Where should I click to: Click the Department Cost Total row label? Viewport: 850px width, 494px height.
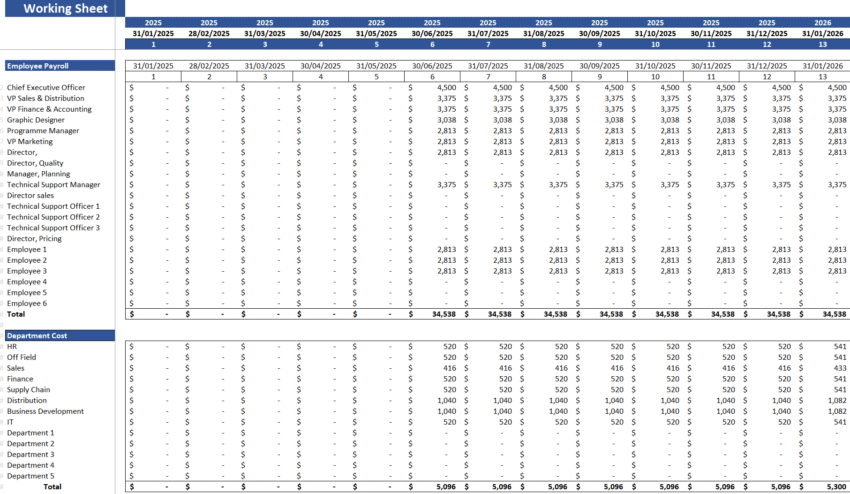point(52,487)
